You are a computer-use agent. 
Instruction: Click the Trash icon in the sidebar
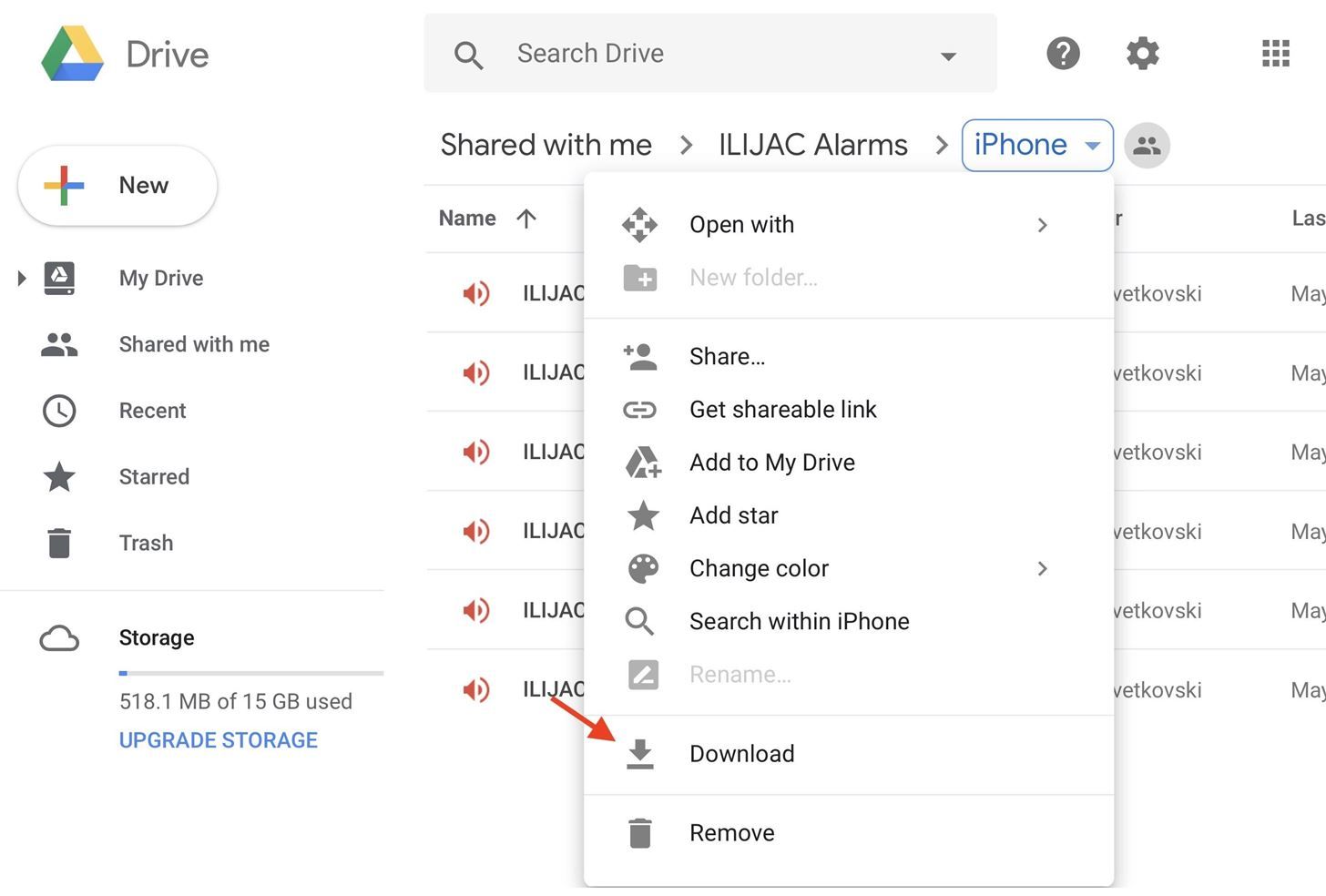coord(59,543)
